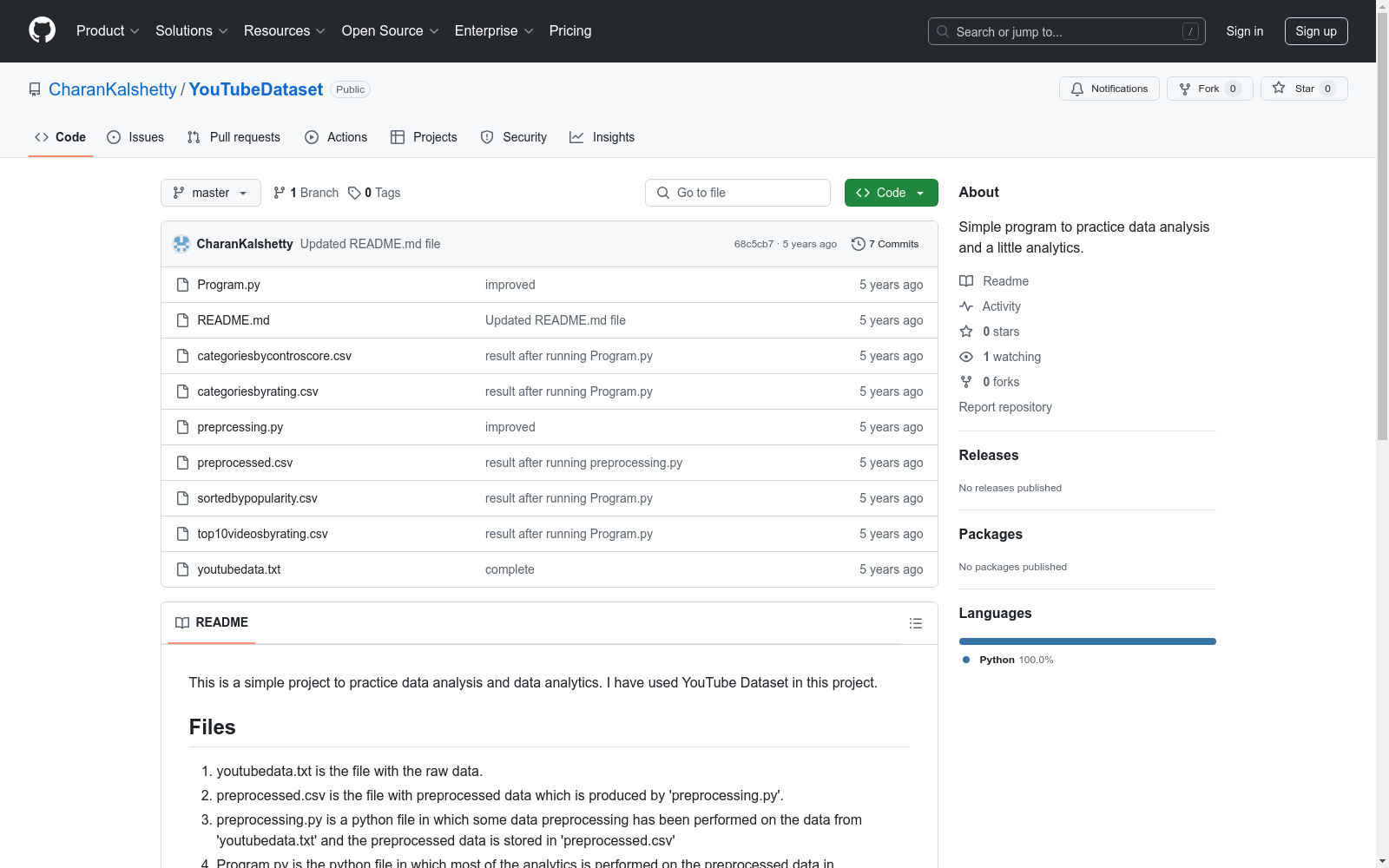Click the Go to file input
Image resolution: width=1389 pixels, height=868 pixels.
(x=738, y=193)
